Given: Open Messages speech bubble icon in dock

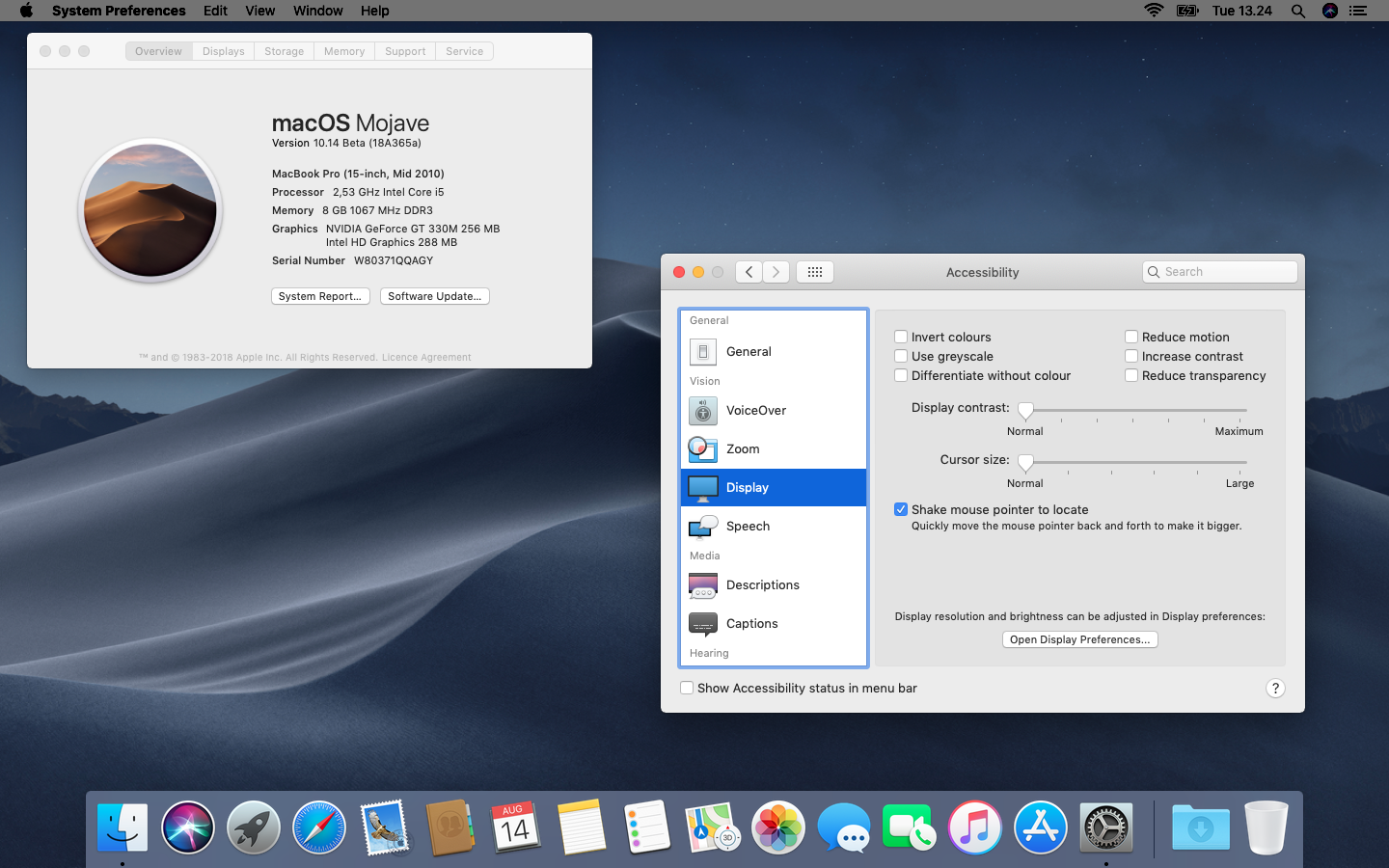Looking at the screenshot, I should click(844, 827).
